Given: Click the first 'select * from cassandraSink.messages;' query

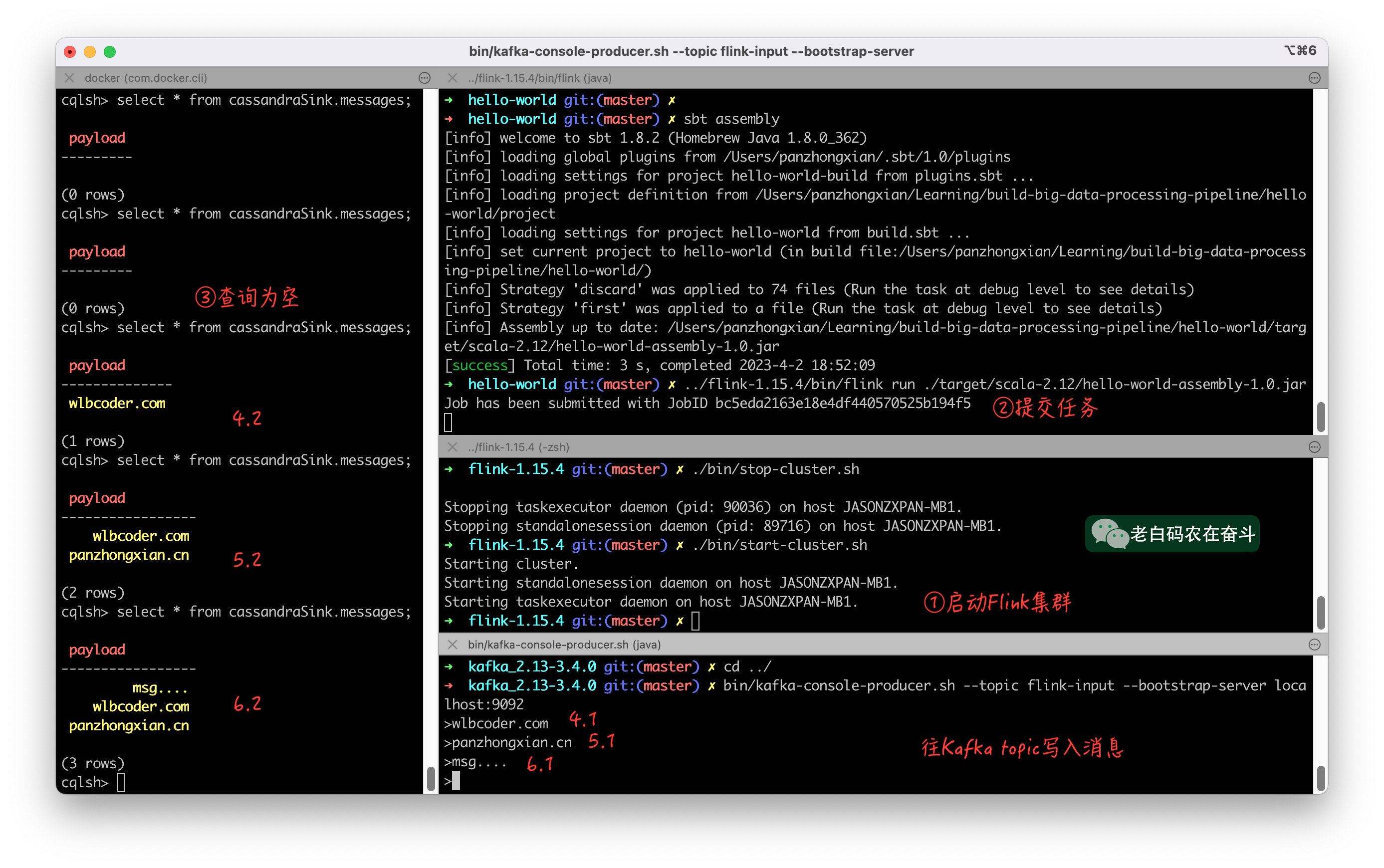Looking at the screenshot, I should pos(264,100).
